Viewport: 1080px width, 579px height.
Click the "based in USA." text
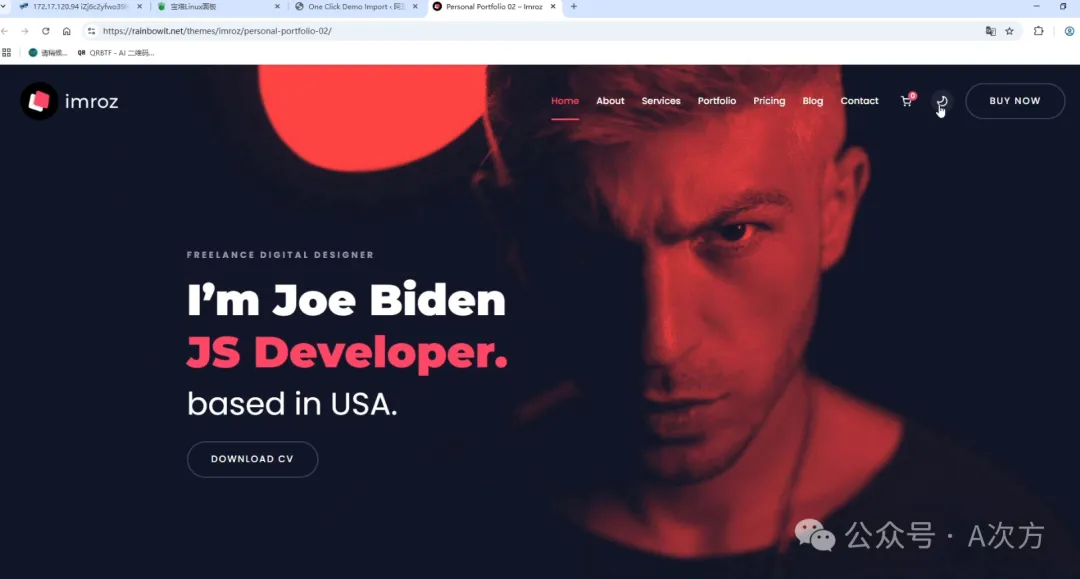click(292, 403)
